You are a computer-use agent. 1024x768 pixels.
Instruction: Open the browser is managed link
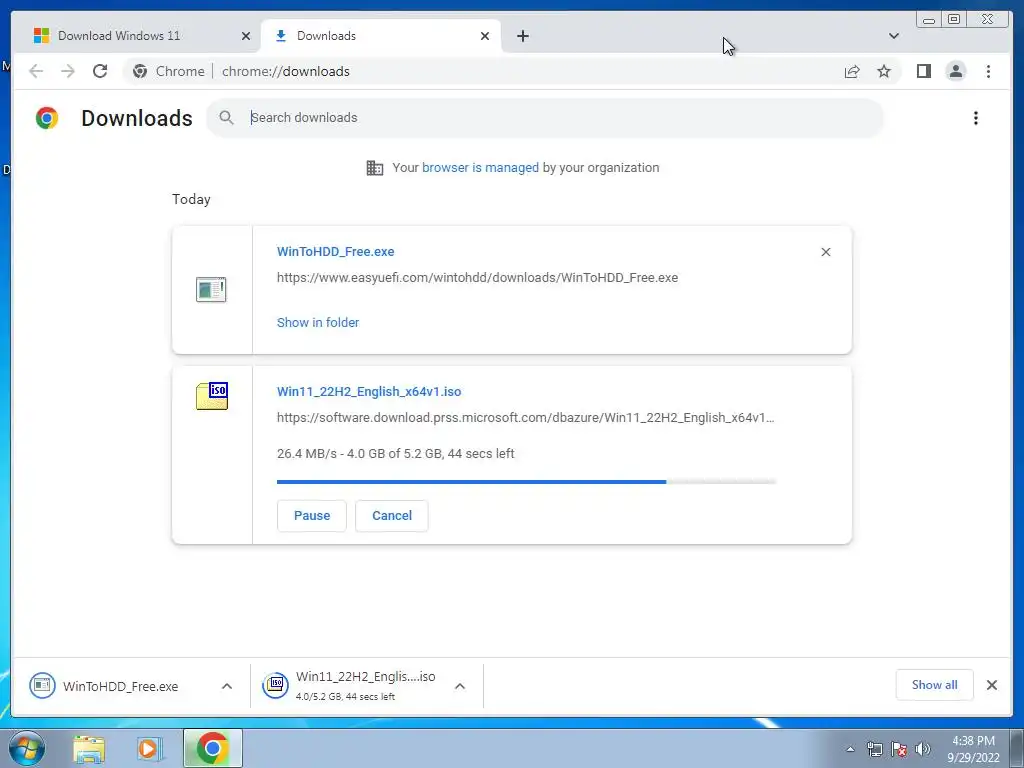[480, 168]
